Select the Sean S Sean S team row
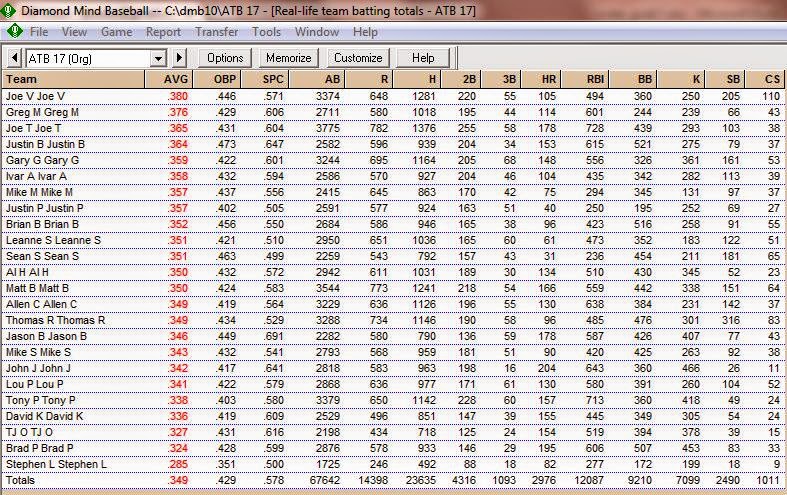Screen dimensions: 787x495 [x=394, y=256]
